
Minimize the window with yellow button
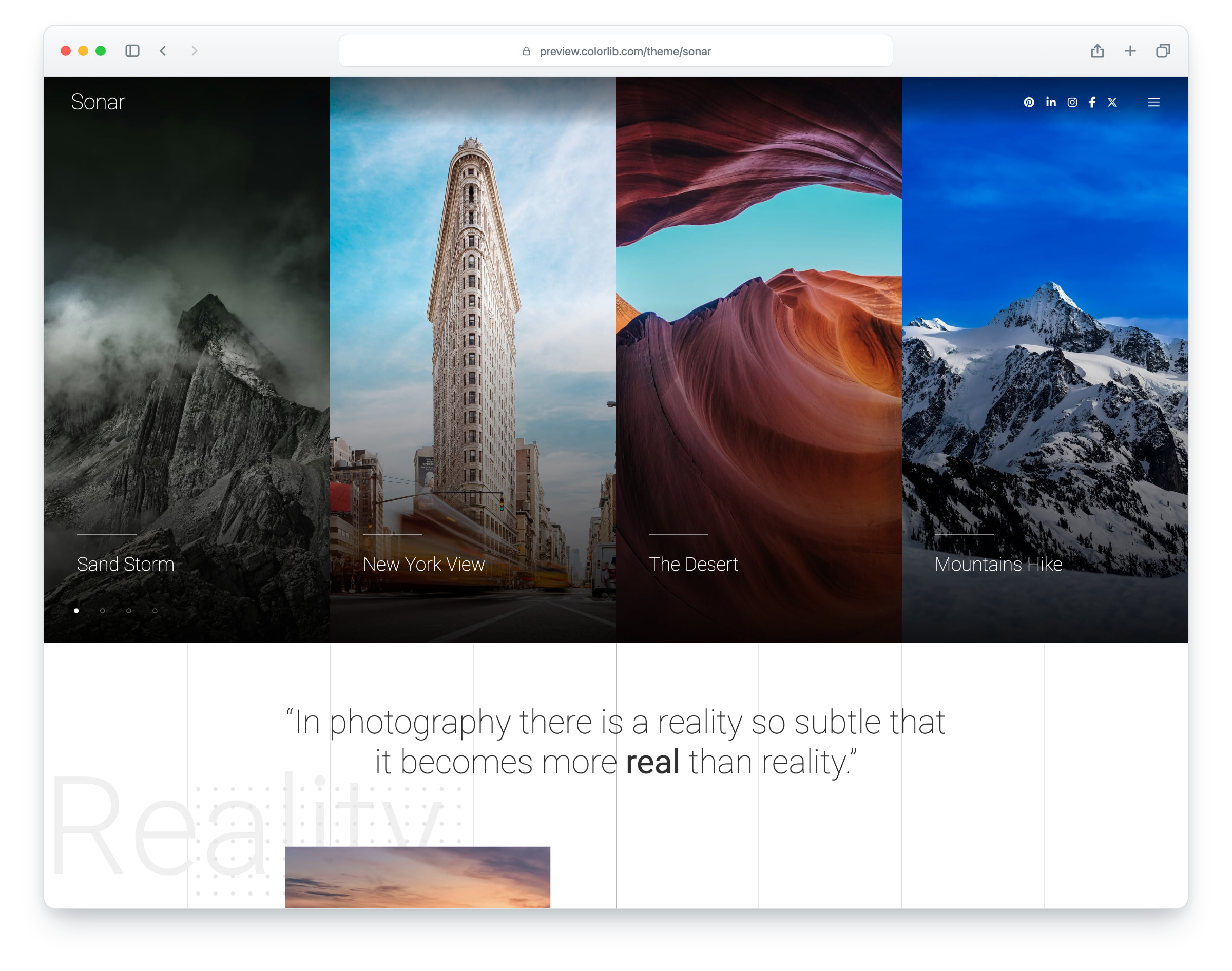click(83, 51)
